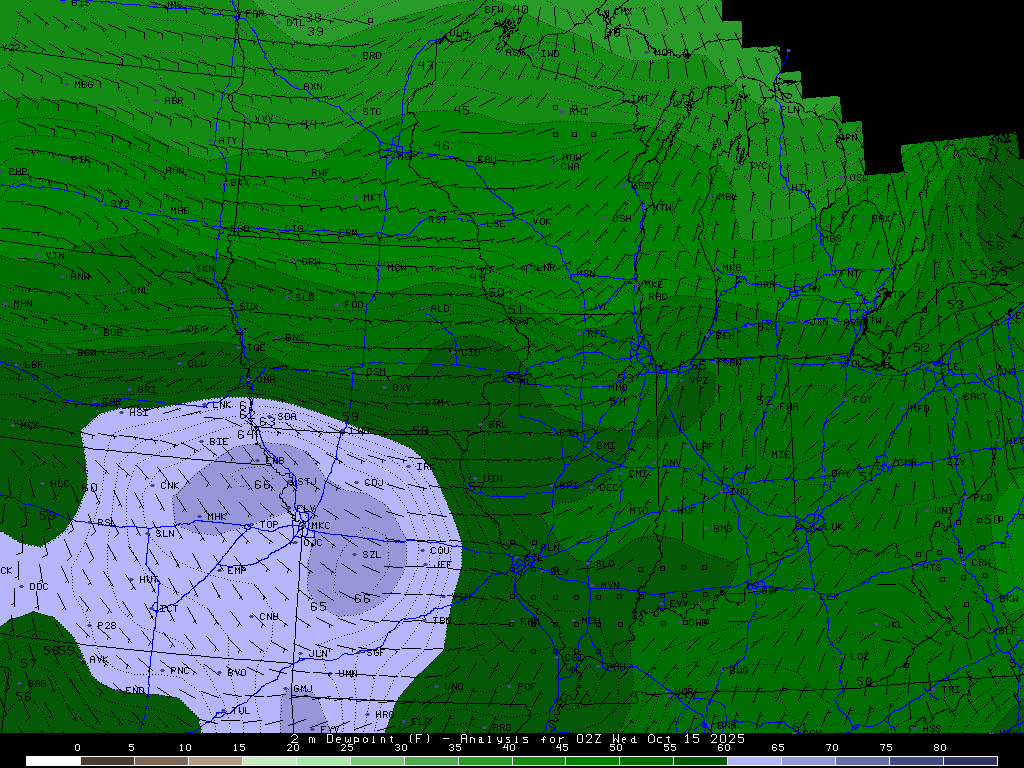Image resolution: width=1024 pixels, height=768 pixels.
Task: Click the PNC station label
Action: pyautogui.click(x=179, y=671)
